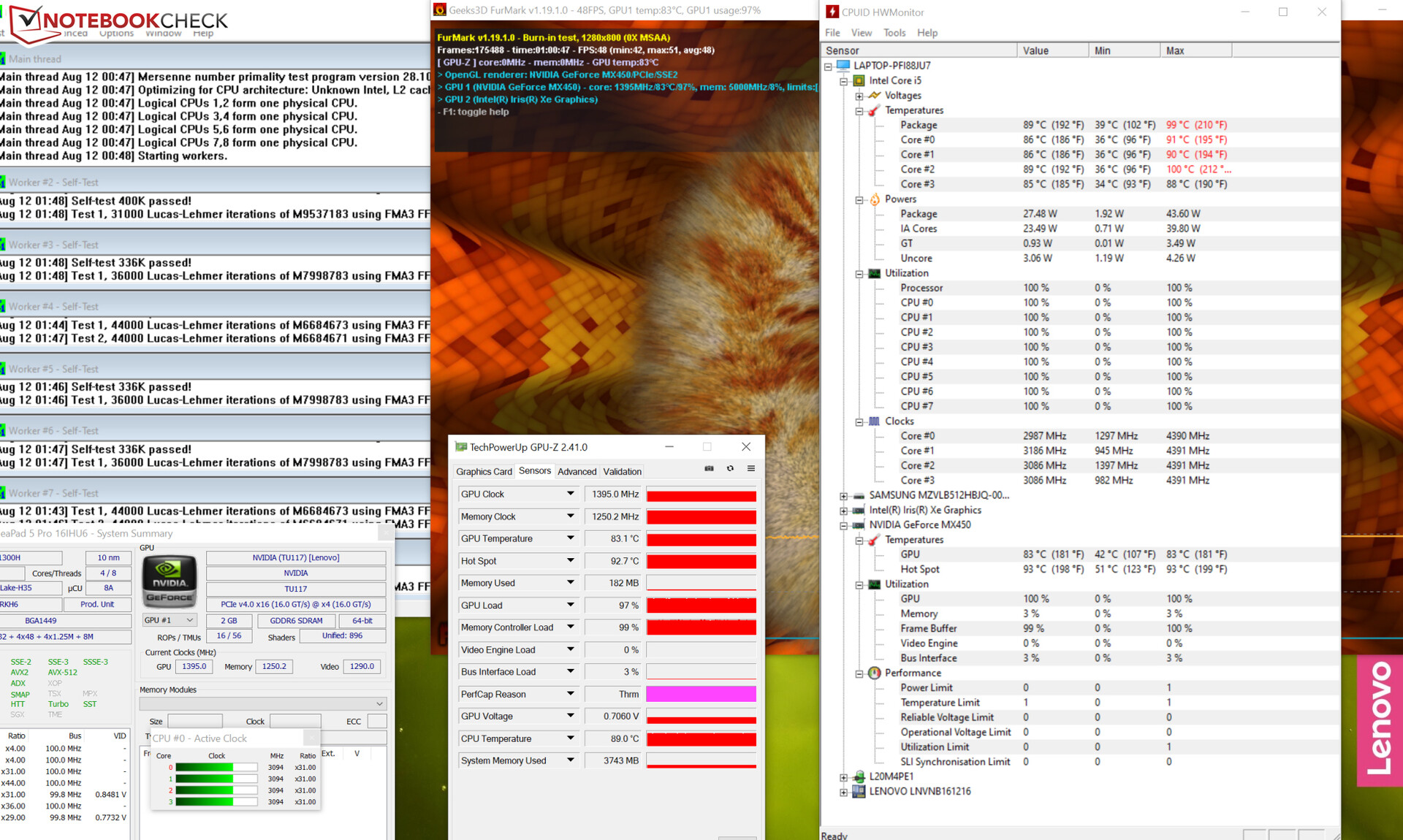Open the HWMonitor Tools menu
The image size is (1403, 840).
click(894, 33)
